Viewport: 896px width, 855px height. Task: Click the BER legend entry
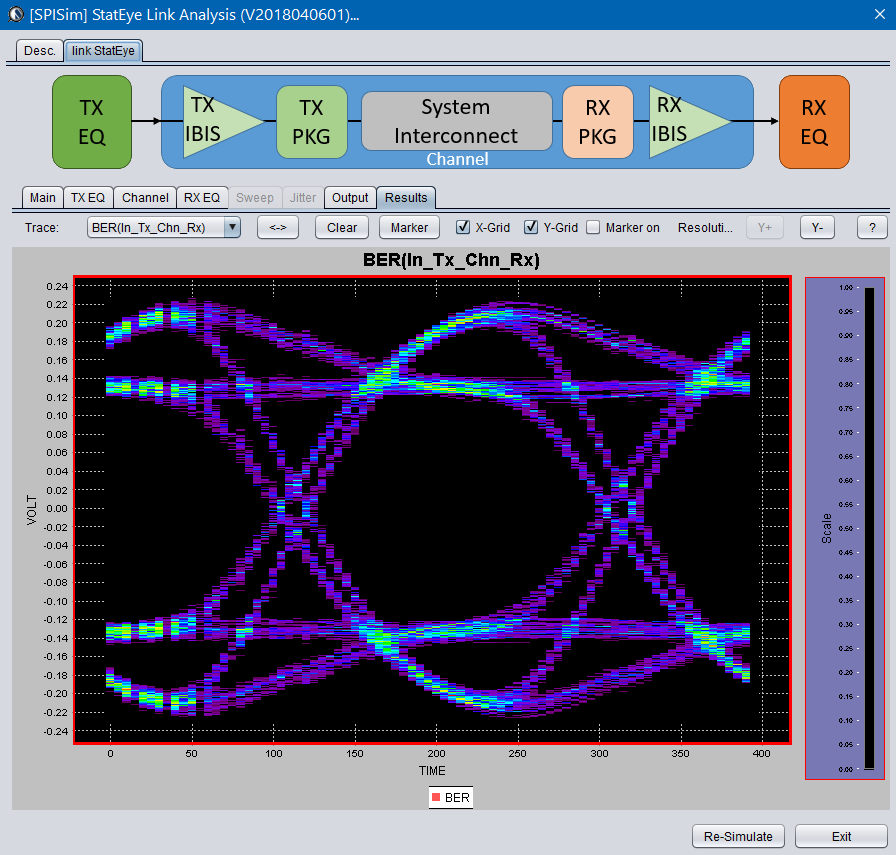(x=450, y=798)
